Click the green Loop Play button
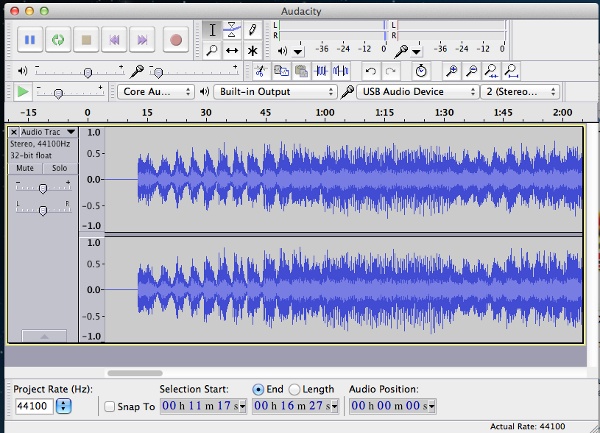This screenshot has width=600, height=433. pos(58,39)
